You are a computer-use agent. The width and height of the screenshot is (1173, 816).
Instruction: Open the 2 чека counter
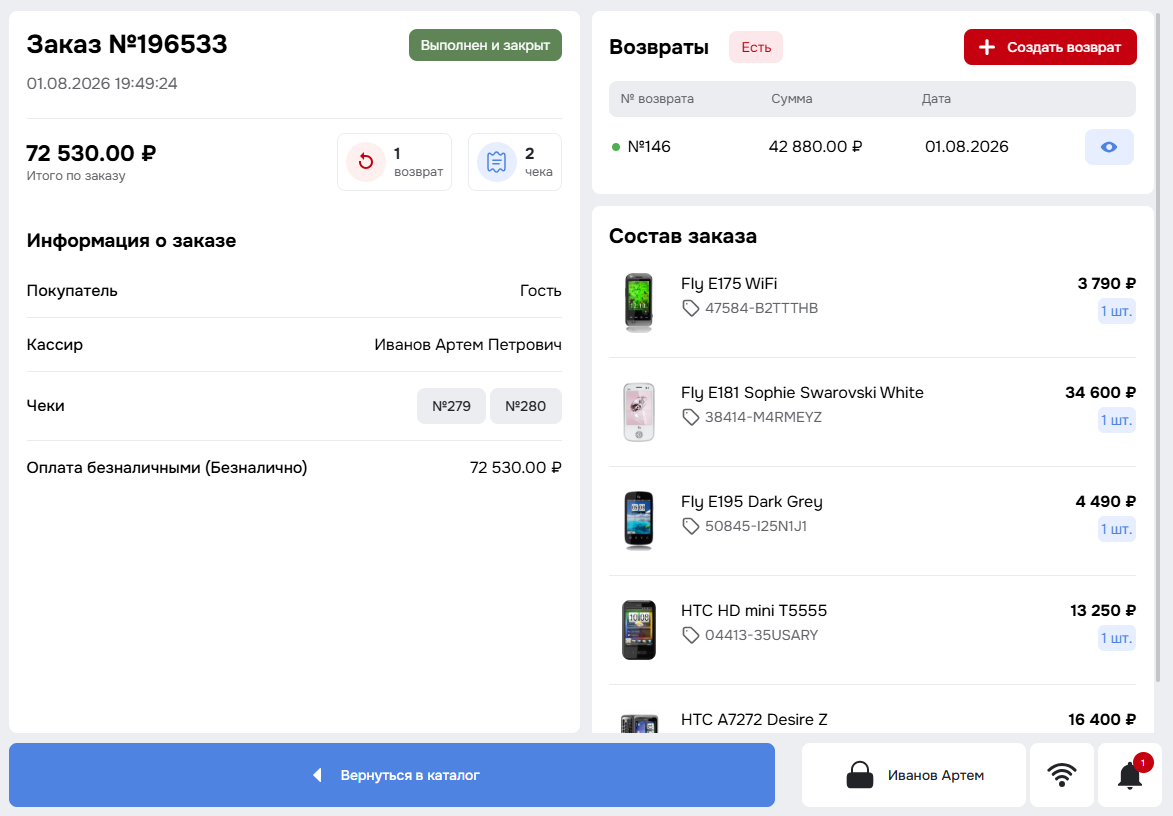click(x=515, y=162)
